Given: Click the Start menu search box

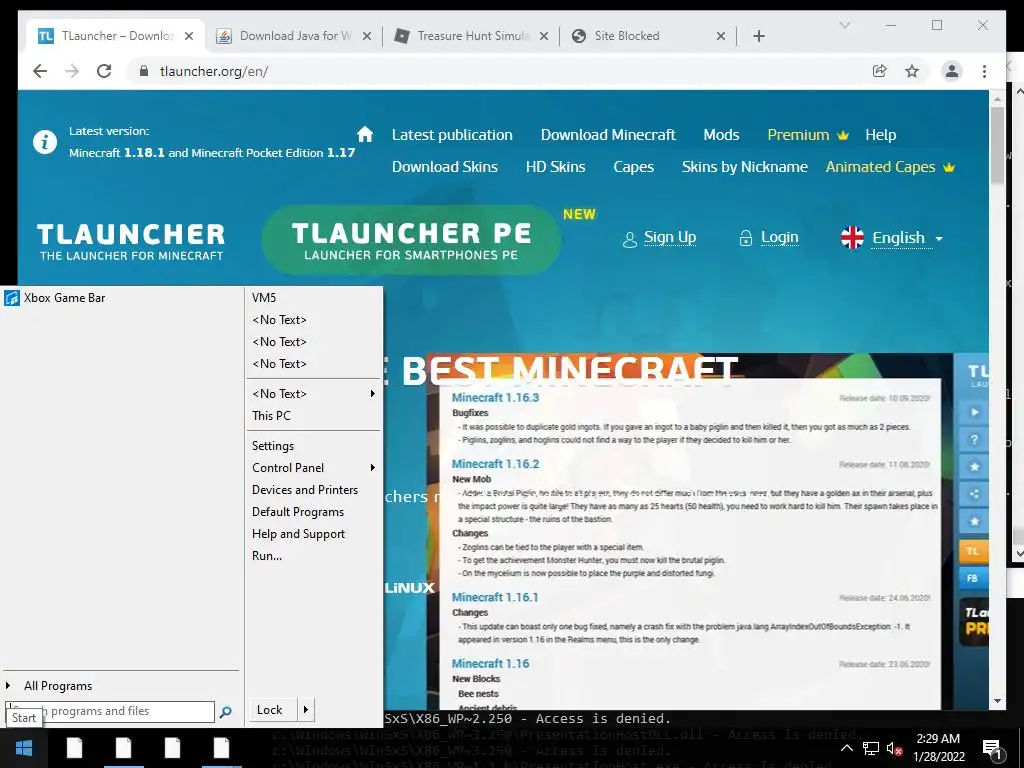Looking at the screenshot, I should coord(110,711).
